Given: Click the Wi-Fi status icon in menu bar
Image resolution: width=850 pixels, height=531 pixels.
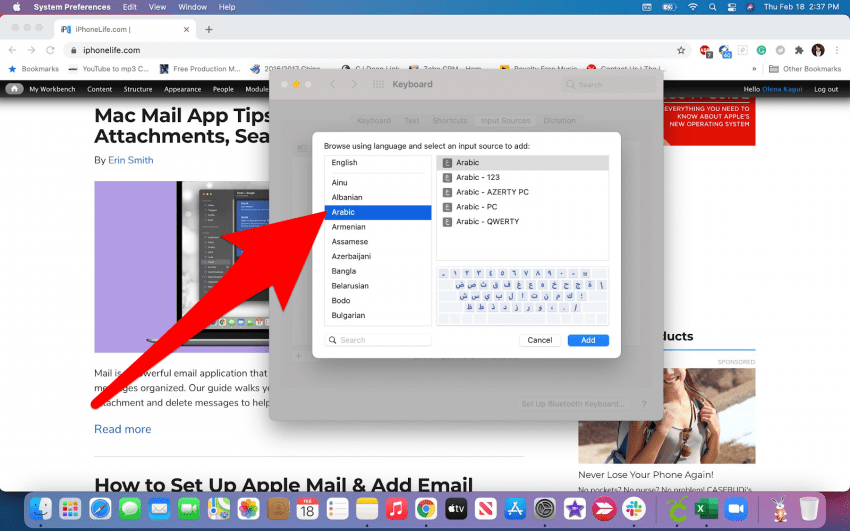Looking at the screenshot, I should point(693,7).
